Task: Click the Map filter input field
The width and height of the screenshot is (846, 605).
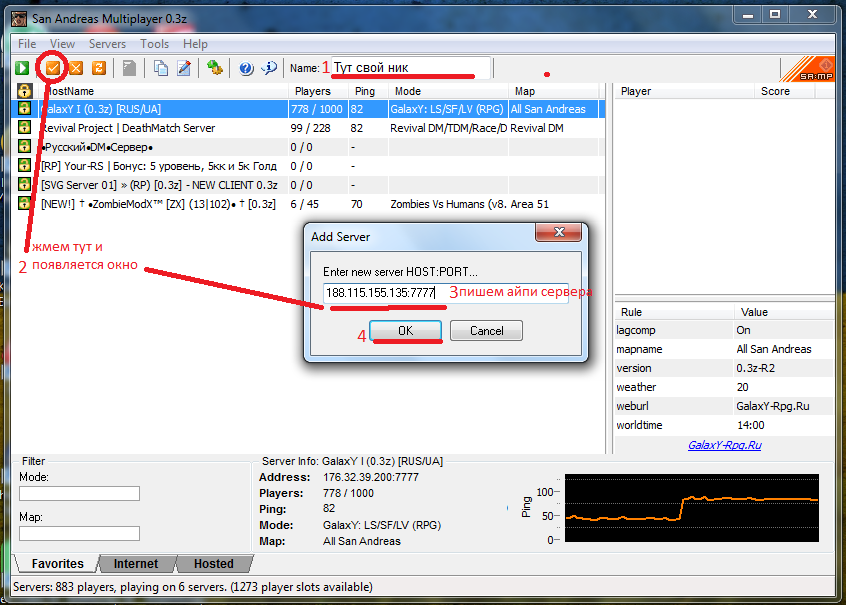Action: (79, 533)
